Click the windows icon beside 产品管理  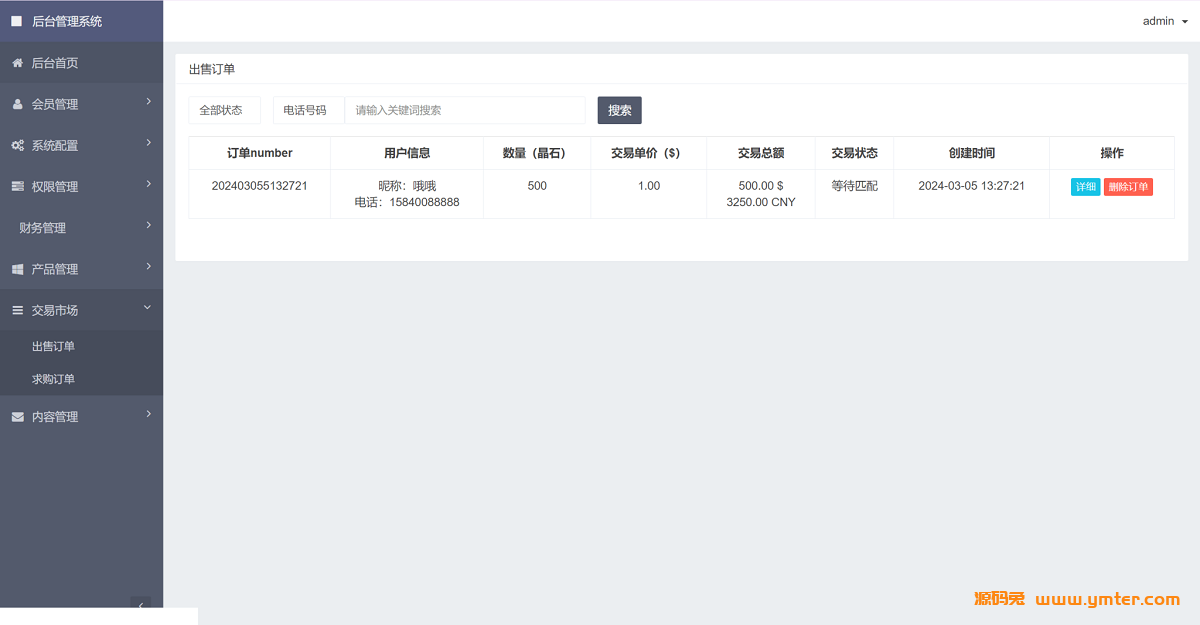[x=17, y=269]
